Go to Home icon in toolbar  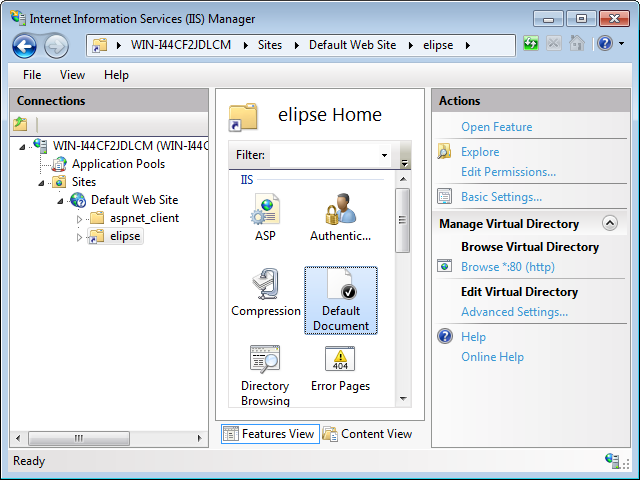point(576,43)
